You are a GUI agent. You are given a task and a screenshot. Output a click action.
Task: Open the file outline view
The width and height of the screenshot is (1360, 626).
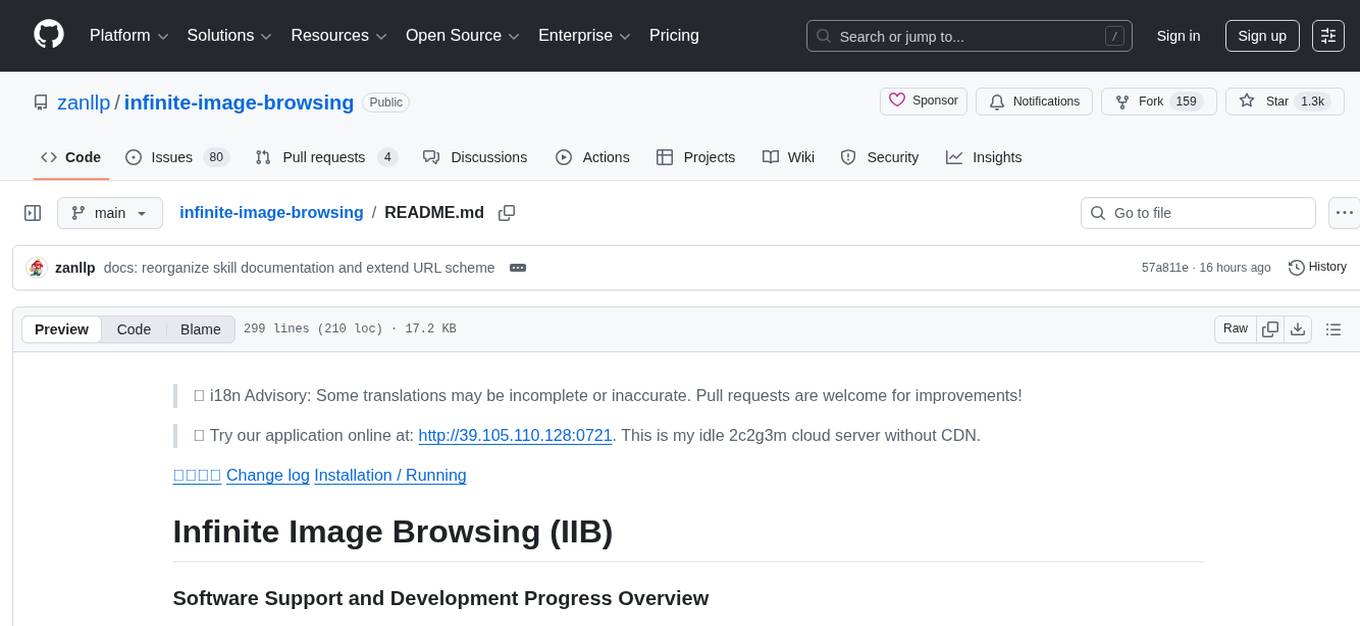coord(1334,328)
